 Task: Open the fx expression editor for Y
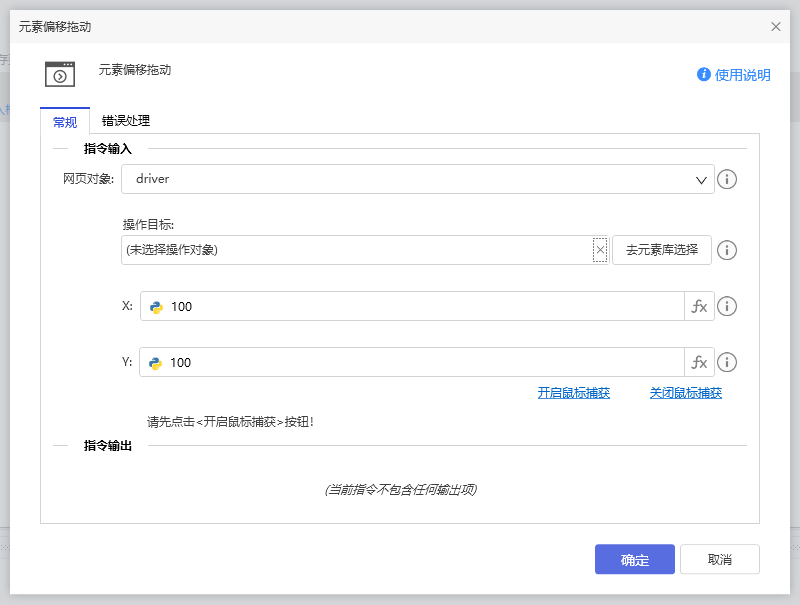(x=699, y=362)
